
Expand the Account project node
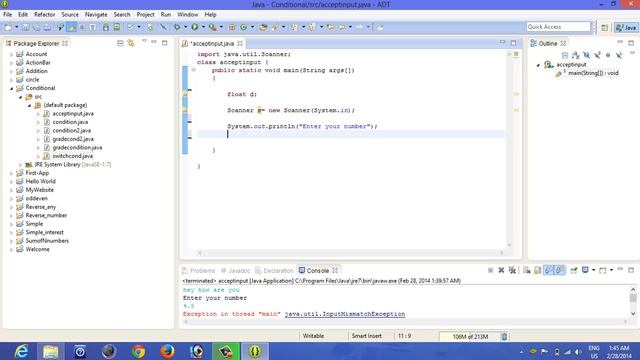[x=11, y=54]
